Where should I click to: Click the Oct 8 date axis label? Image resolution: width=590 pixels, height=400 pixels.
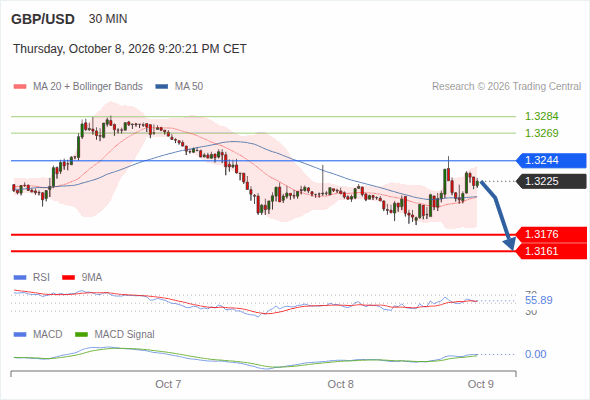(x=341, y=384)
